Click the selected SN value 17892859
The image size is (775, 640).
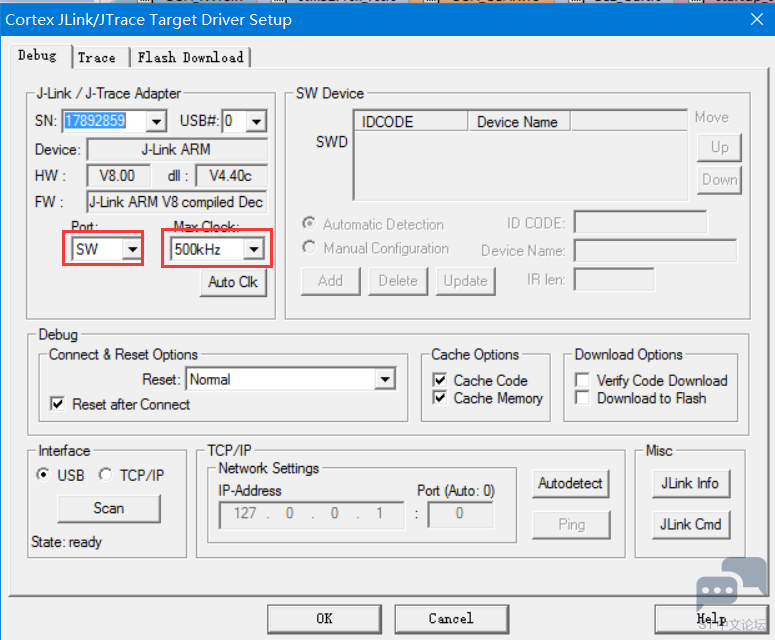pos(95,121)
